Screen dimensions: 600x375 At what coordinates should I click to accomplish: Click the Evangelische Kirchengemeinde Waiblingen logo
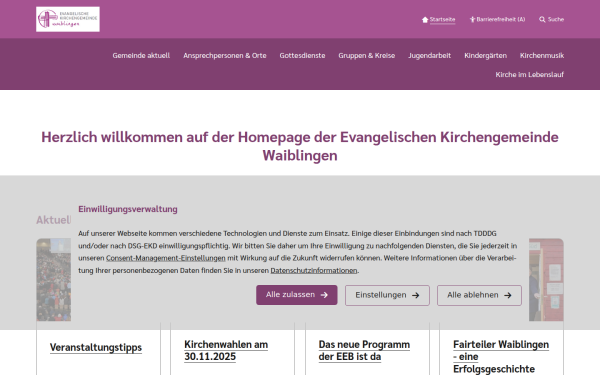tap(68, 19)
